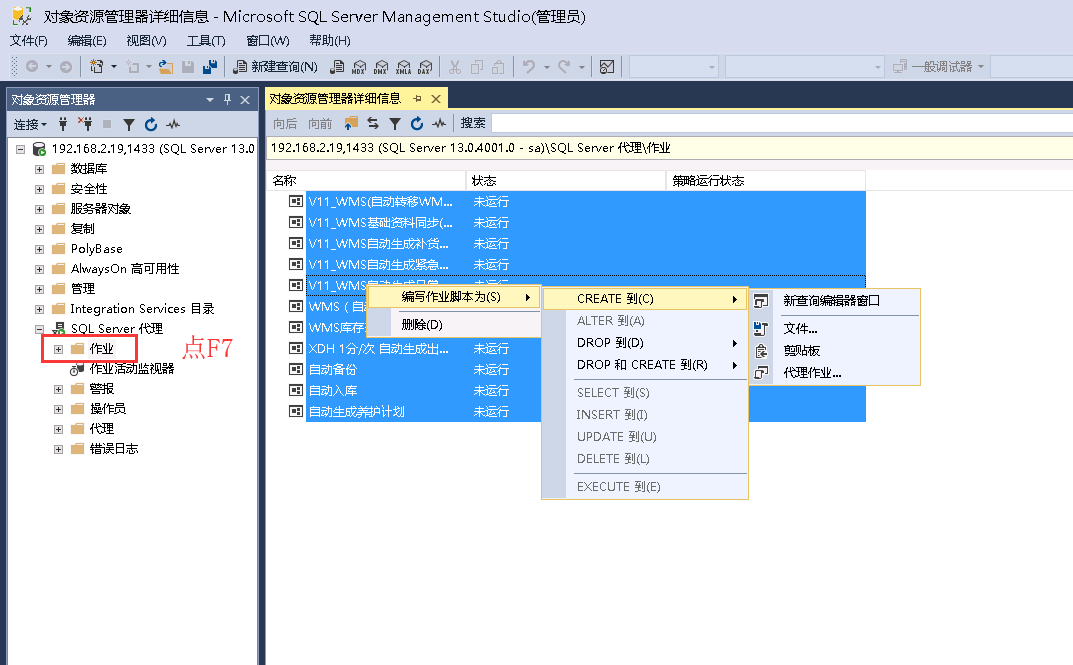
Task: Click the 搜索 input field
Action: tap(781, 123)
